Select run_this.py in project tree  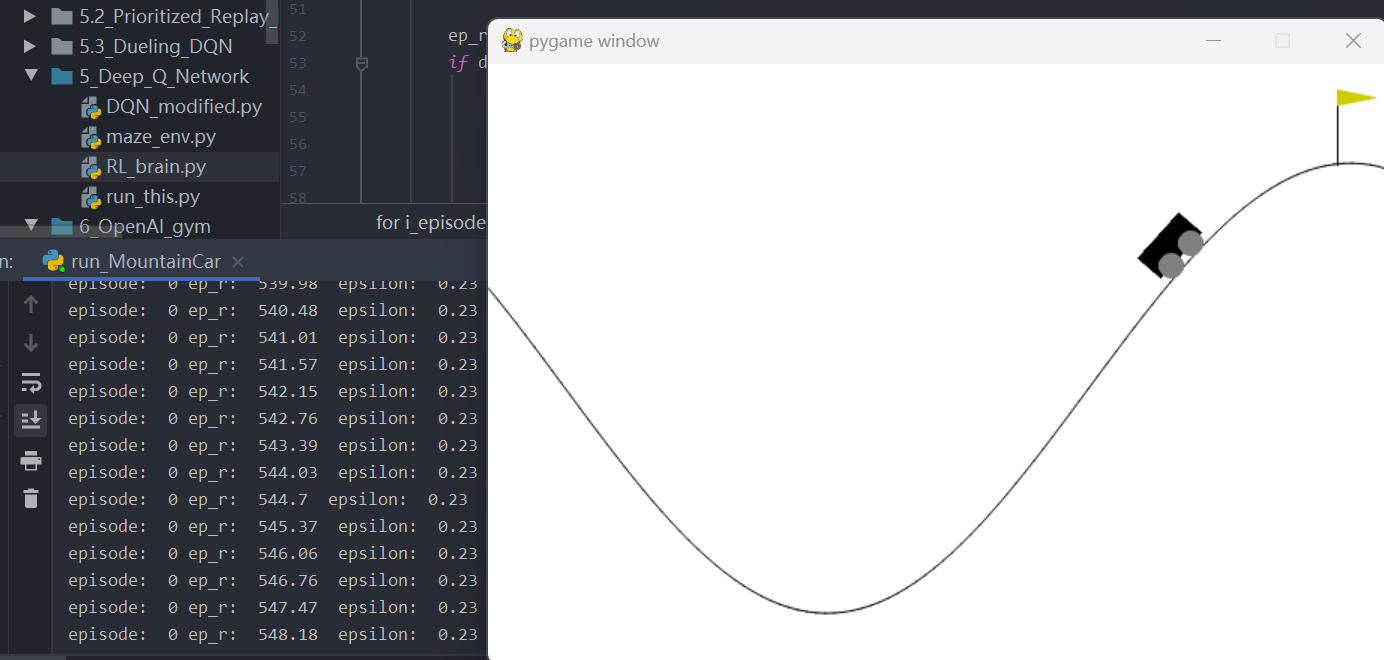pos(153,197)
